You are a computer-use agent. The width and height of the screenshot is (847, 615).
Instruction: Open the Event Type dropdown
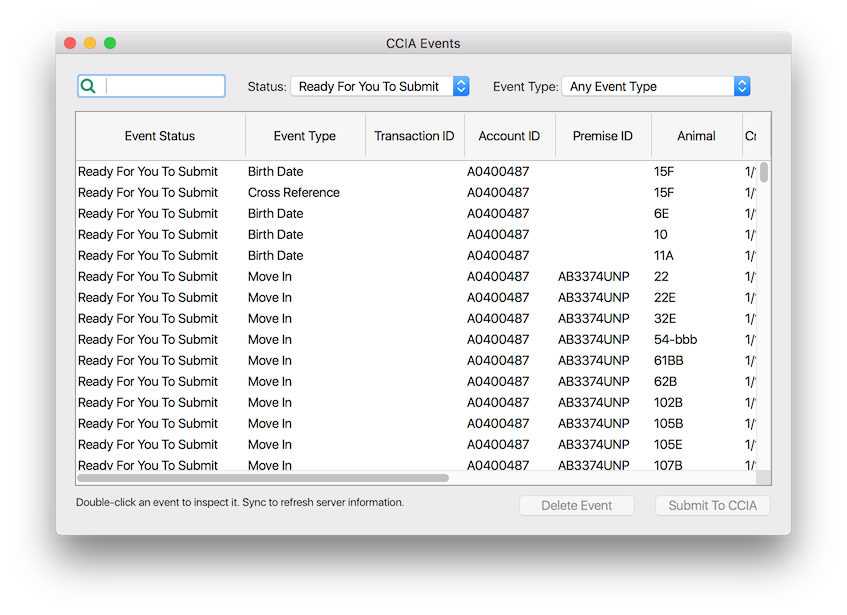coord(655,87)
